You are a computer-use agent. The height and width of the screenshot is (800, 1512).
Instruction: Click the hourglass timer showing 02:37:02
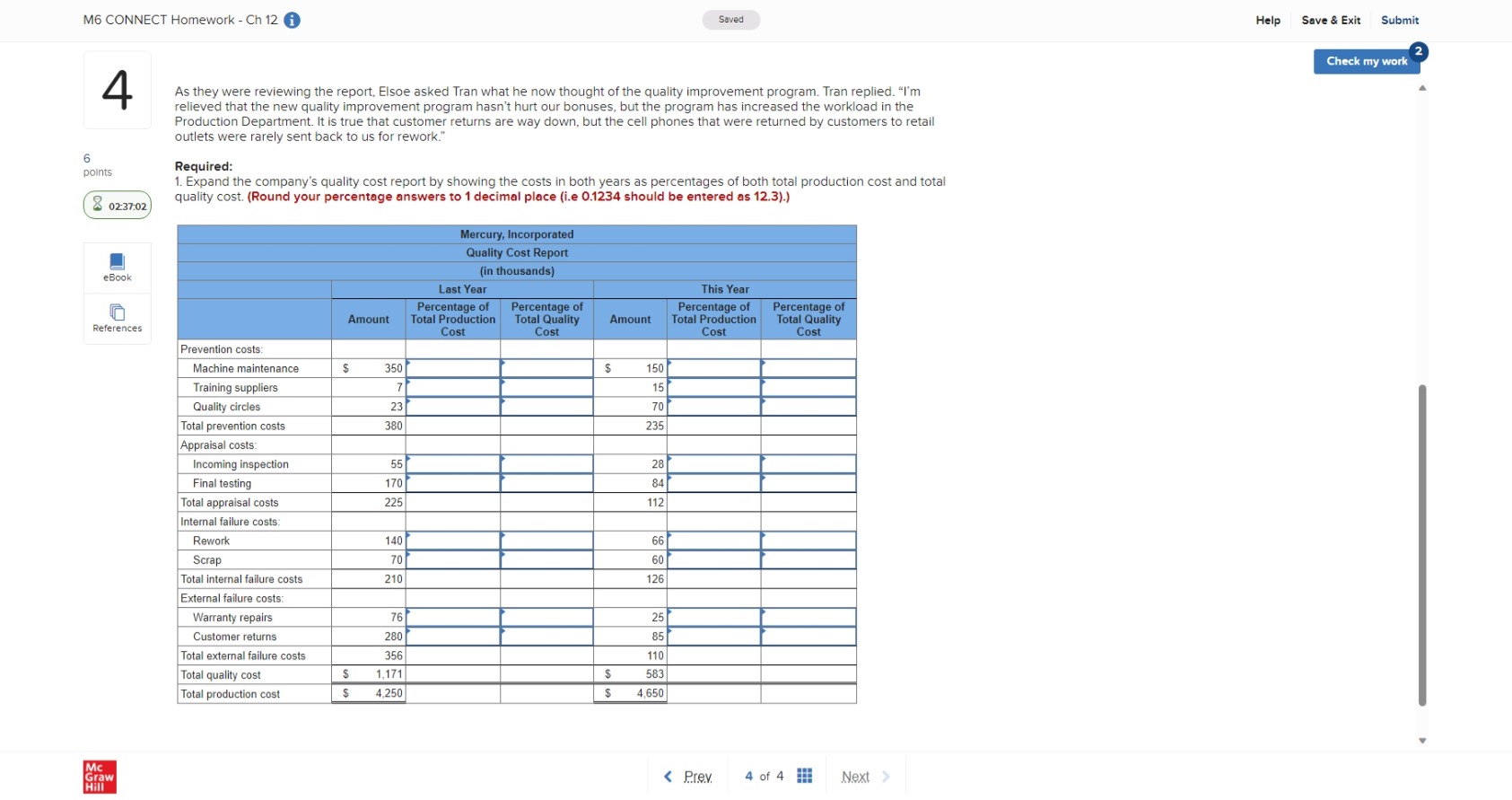(118, 206)
